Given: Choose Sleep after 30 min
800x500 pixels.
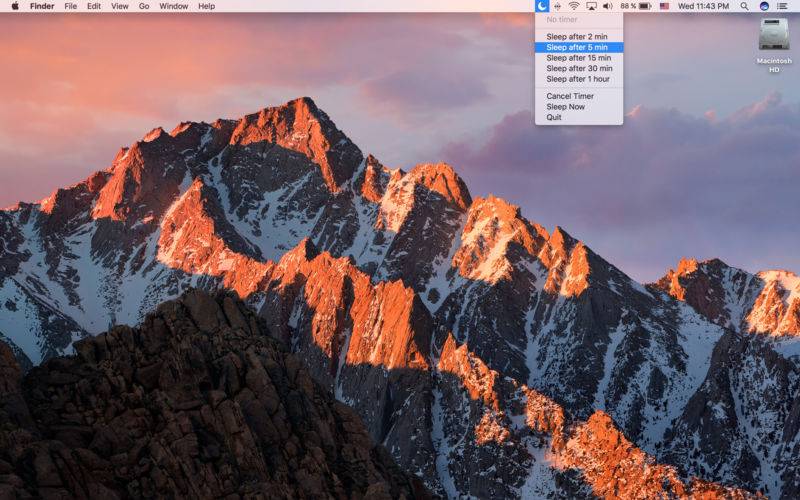Looking at the screenshot, I should (x=579, y=68).
